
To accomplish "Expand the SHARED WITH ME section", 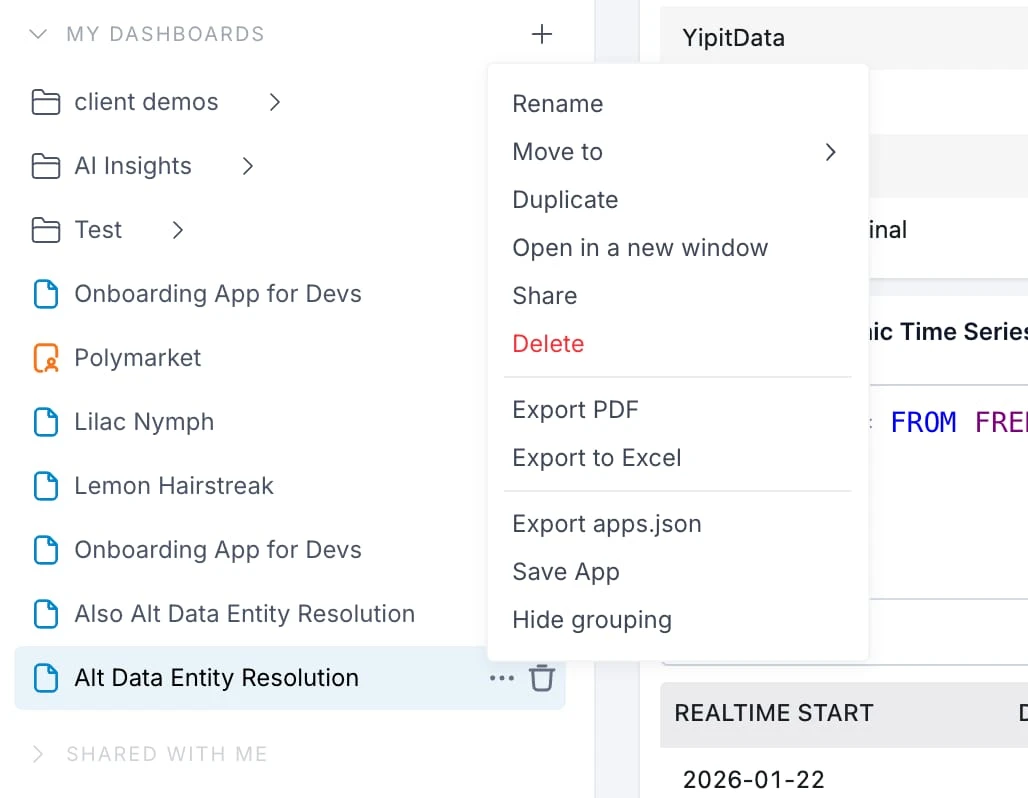I will (x=40, y=754).
